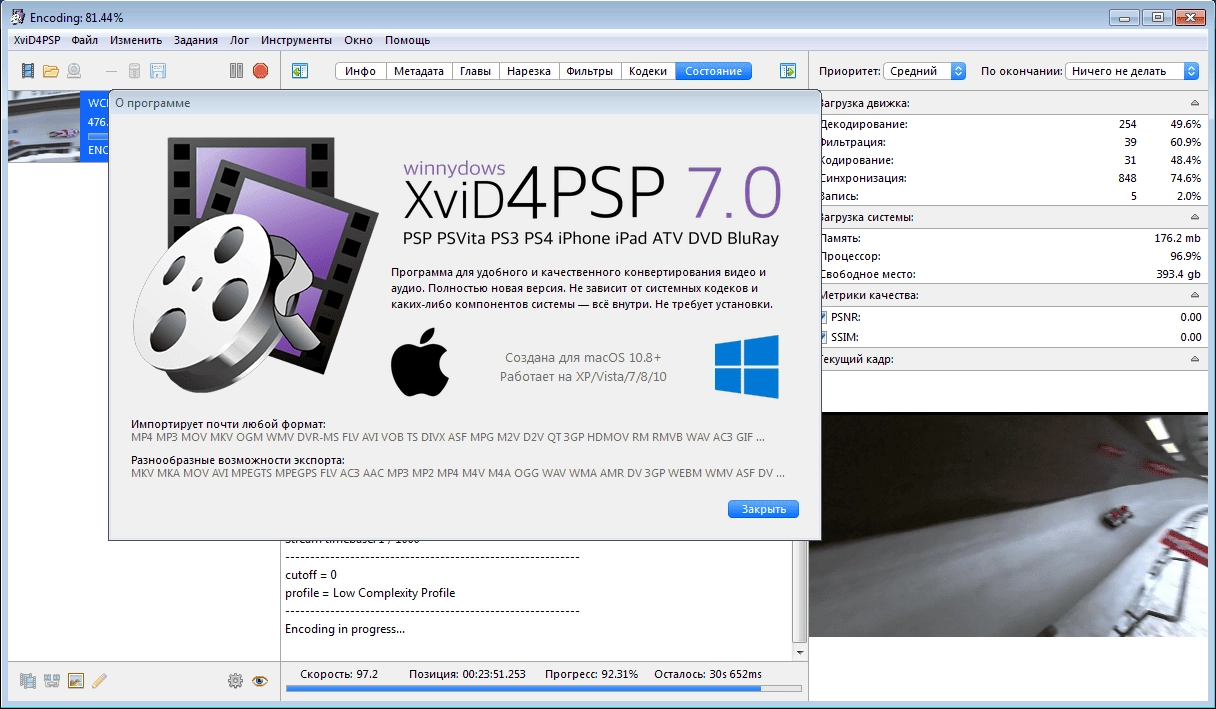Click the right panel toggle arrow icon
The width and height of the screenshot is (1216, 709).
[788, 71]
